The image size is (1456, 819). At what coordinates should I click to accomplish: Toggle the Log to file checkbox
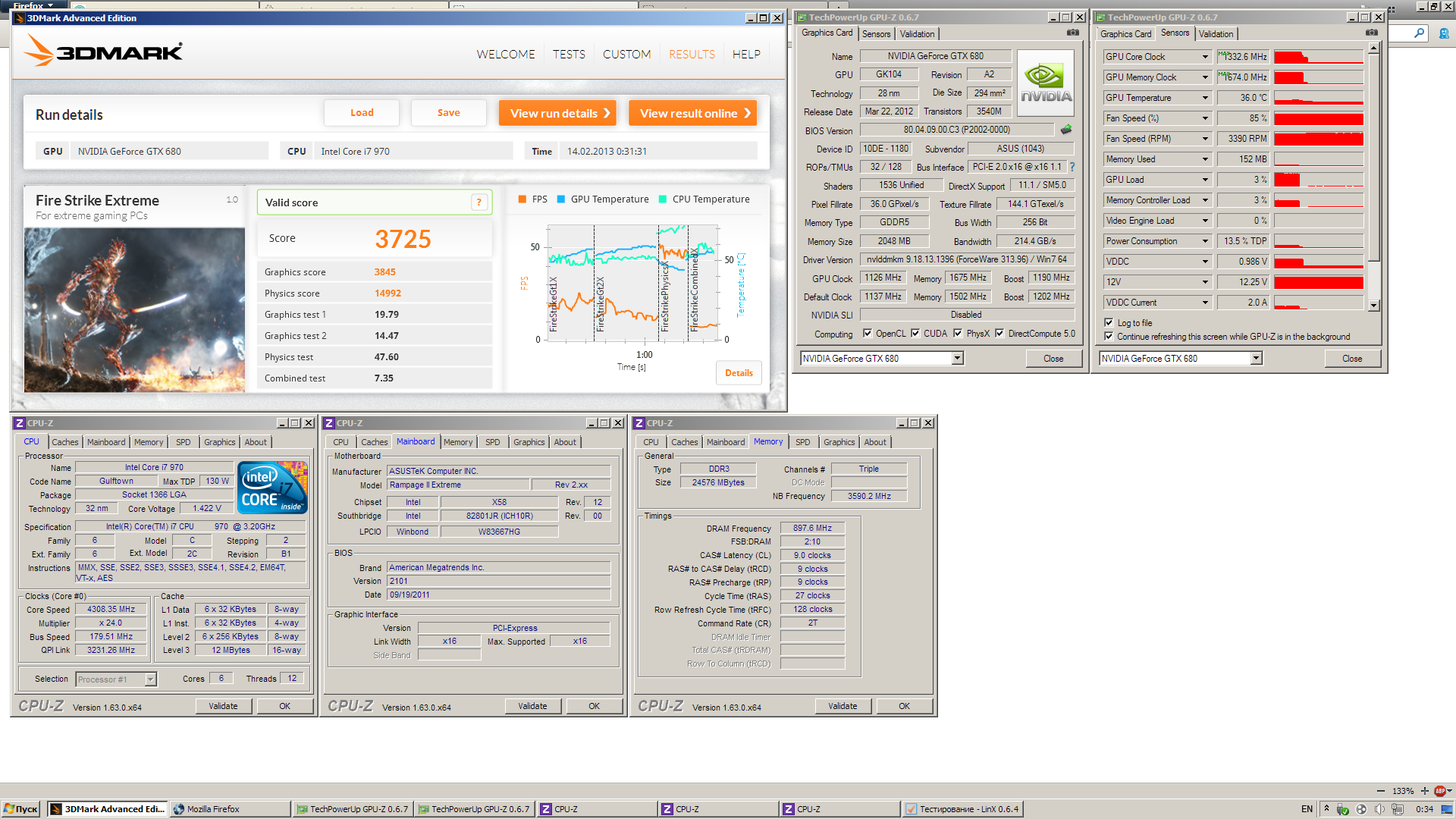point(1109,323)
